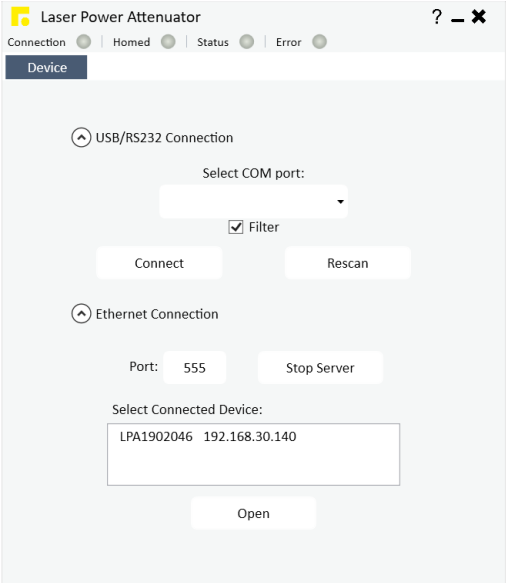Viewport: 506px width, 583px height.
Task: Open the selected connected device
Action: 254,513
